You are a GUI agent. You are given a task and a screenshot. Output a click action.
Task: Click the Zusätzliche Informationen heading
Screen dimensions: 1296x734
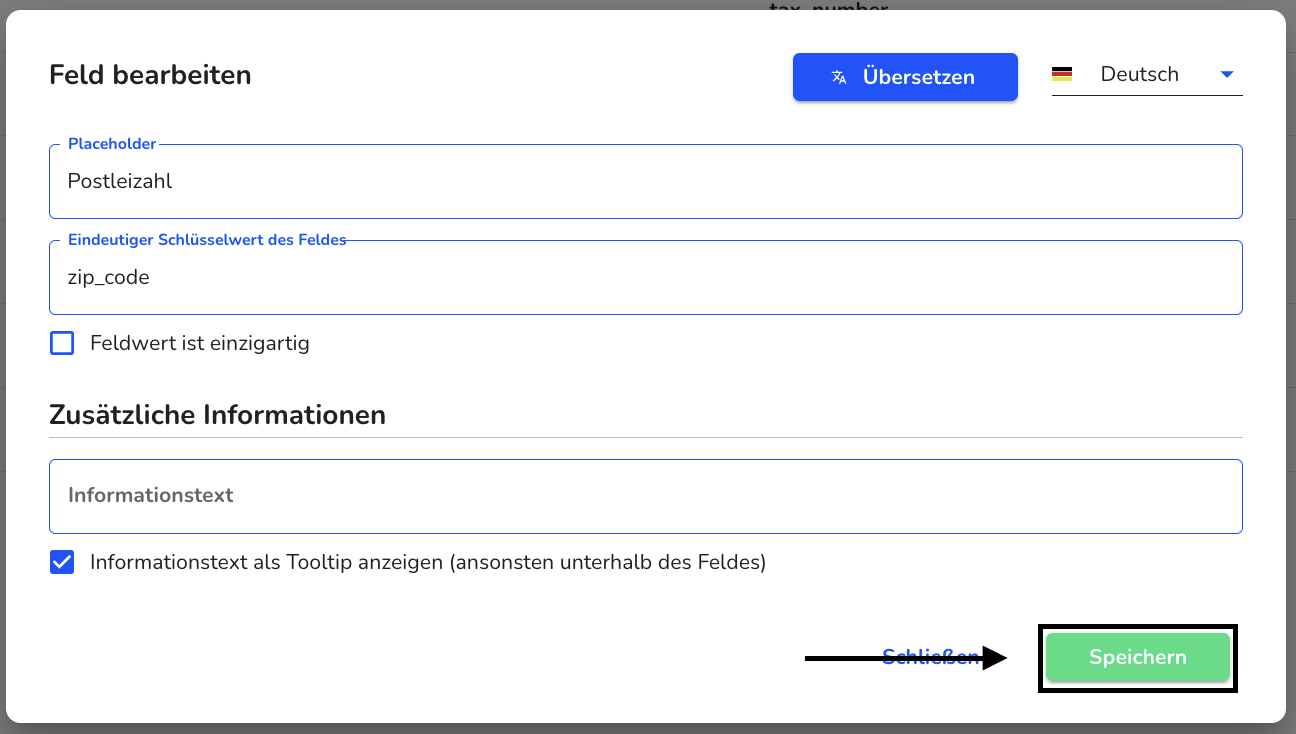[x=217, y=415]
